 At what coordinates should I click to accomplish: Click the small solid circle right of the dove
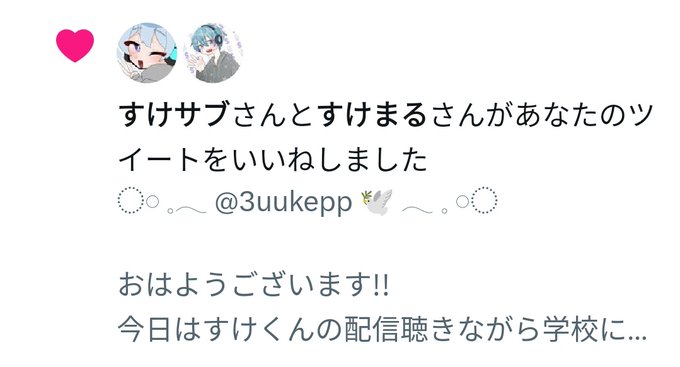click(x=463, y=201)
